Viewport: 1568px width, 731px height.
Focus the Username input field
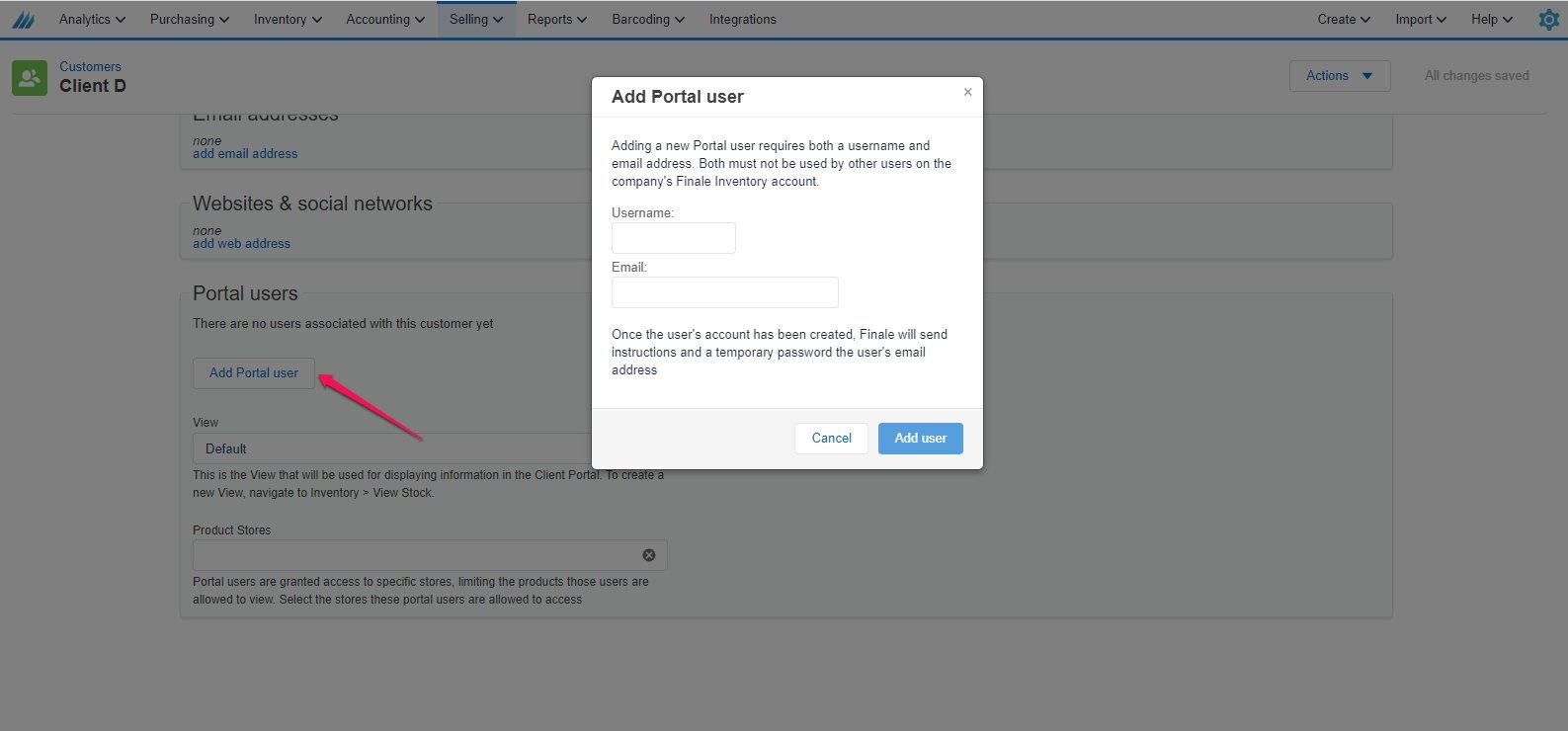click(674, 238)
